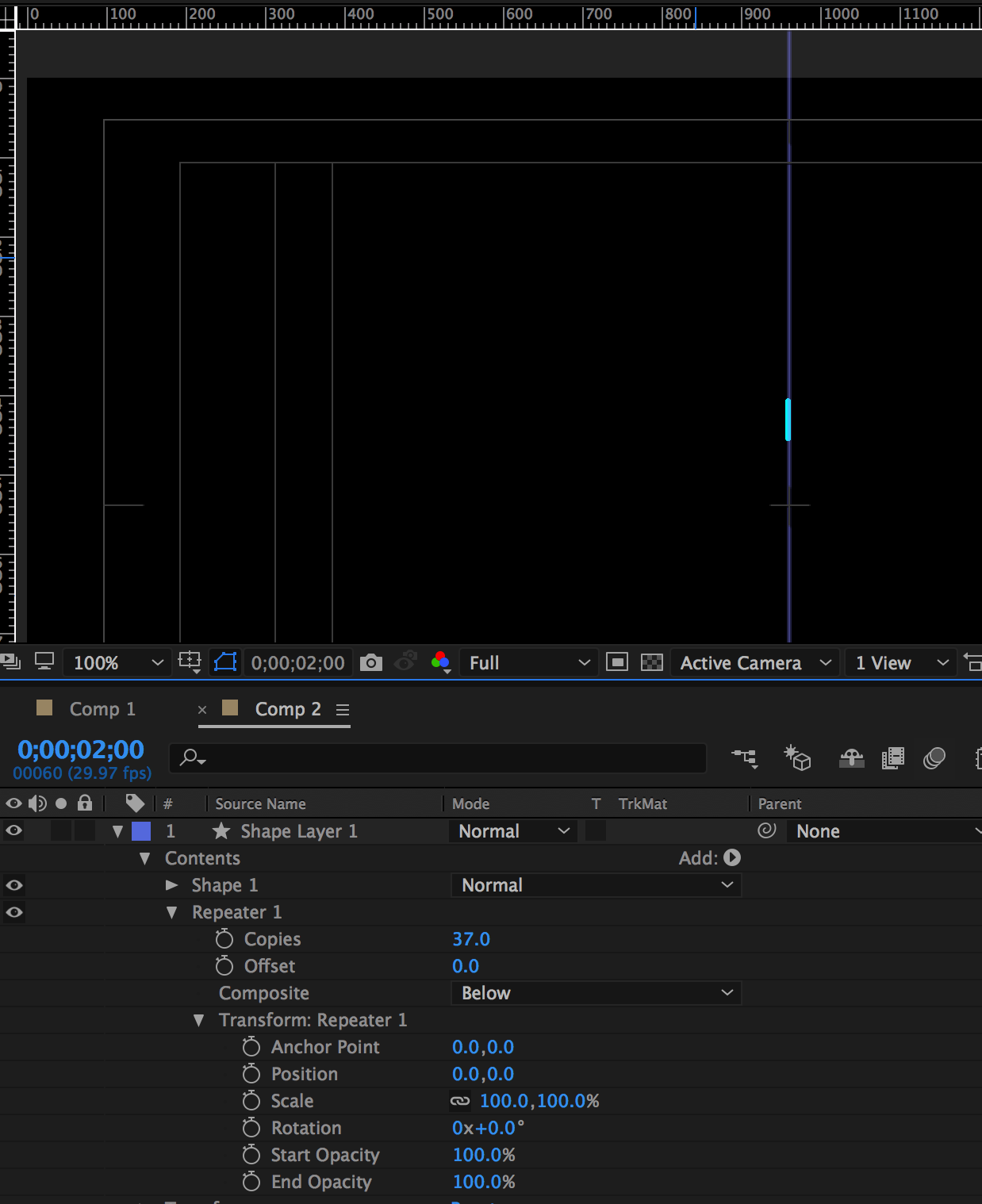Toggle the Start Opacity stopwatch
Screen dimensions: 982x1204
point(251,1154)
